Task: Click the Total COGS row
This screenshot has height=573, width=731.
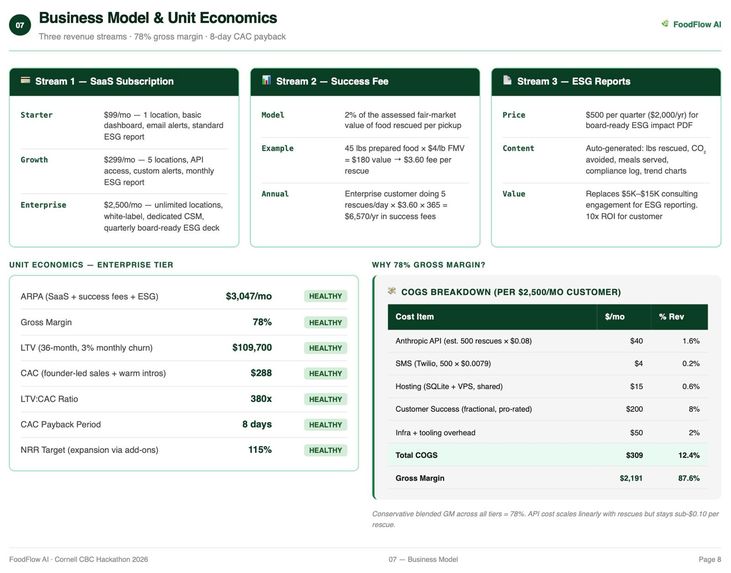Action: tap(548, 455)
